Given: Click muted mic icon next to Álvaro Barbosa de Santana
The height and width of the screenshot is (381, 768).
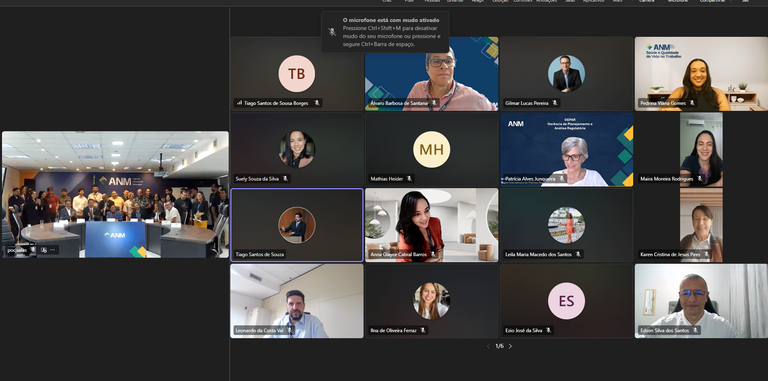Looking at the screenshot, I should [x=434, y=103].
